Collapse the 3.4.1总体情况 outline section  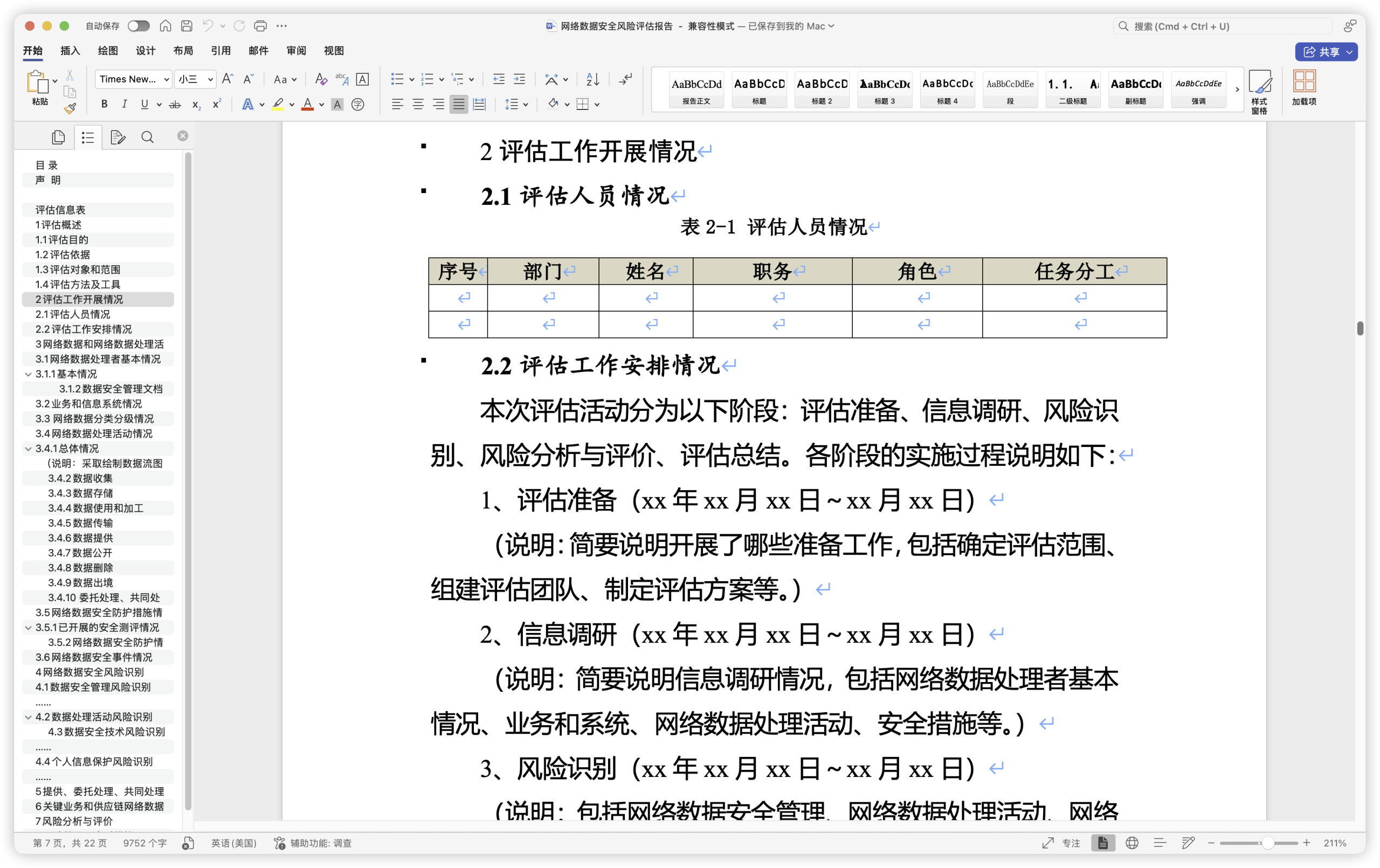[27, 449]
